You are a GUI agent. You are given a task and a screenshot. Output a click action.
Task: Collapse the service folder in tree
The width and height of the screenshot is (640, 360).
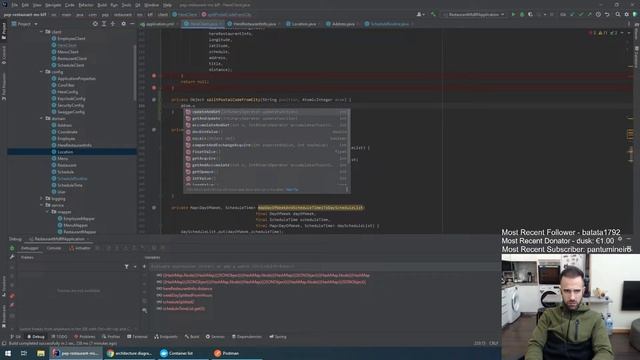[41, 205]
